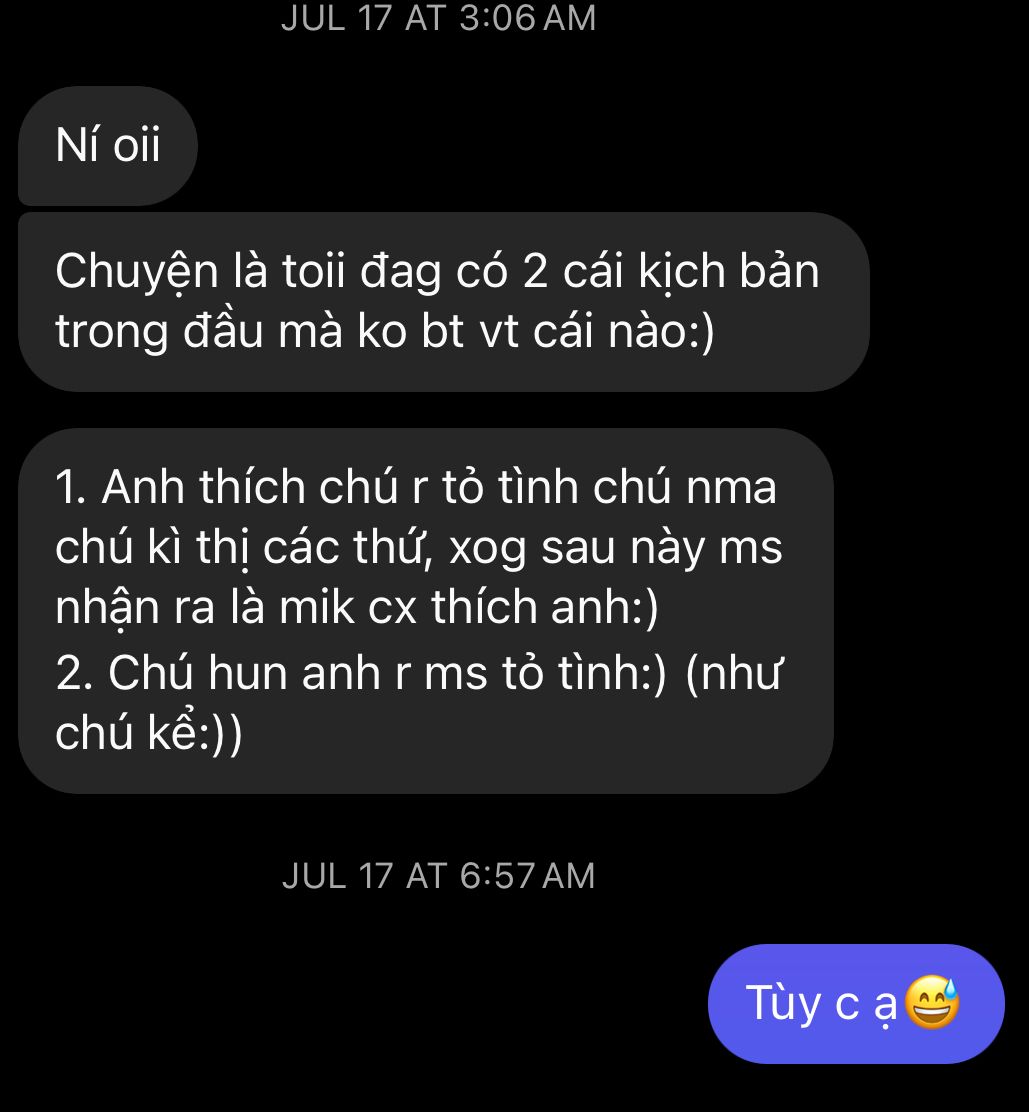Click the word 'Chuyện' starting the second message
Screen dimensions: 1029x1112
tap(137, 273)
